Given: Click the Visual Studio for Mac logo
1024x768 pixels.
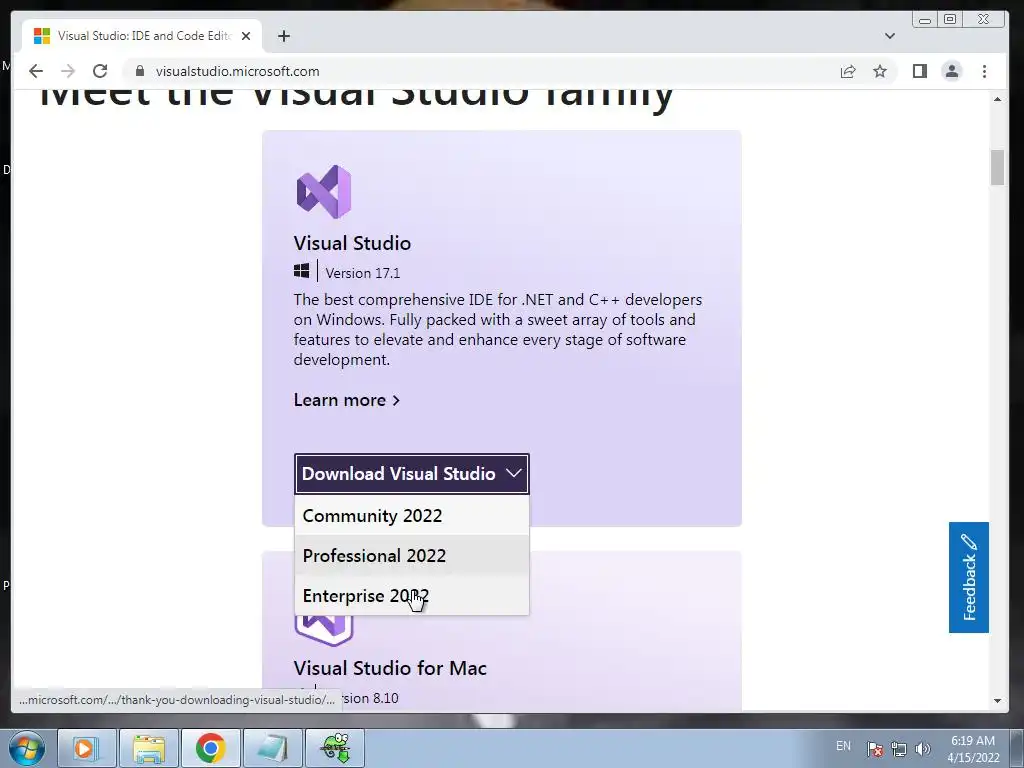Looking at the screenshot, I should (325, 630).
